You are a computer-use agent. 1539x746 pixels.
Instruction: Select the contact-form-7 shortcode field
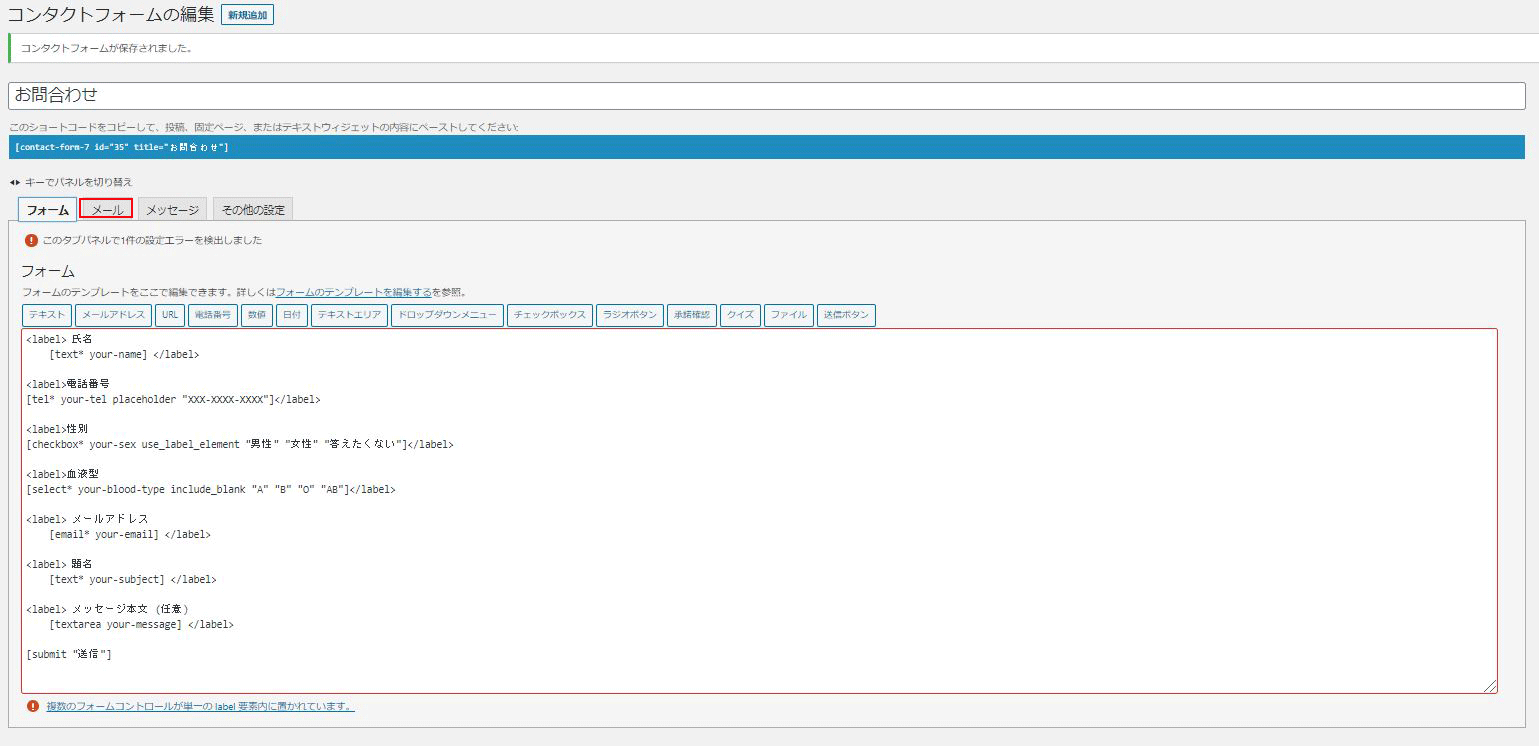tap(766, 147)
